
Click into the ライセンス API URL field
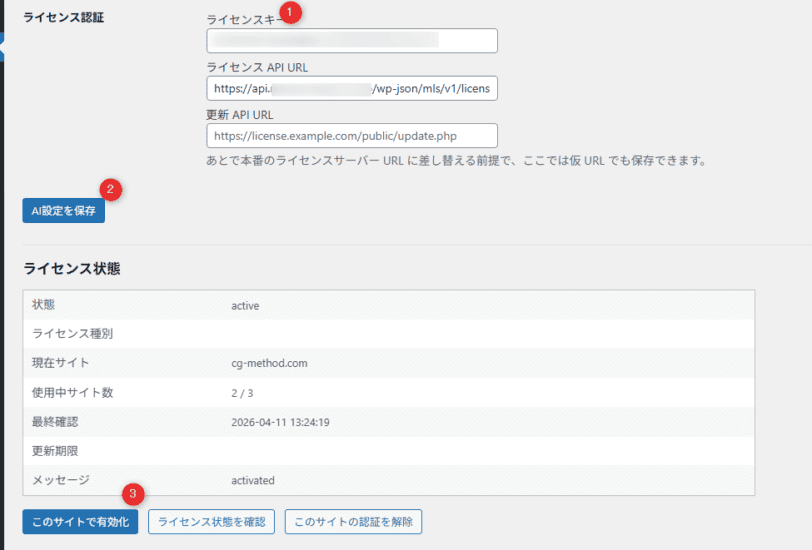(351, 88)
